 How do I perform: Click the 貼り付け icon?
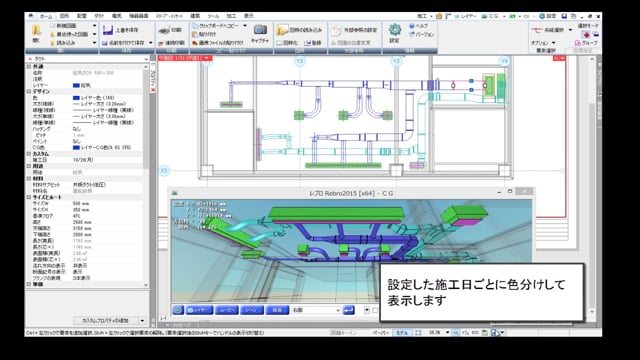click(195, 35)
